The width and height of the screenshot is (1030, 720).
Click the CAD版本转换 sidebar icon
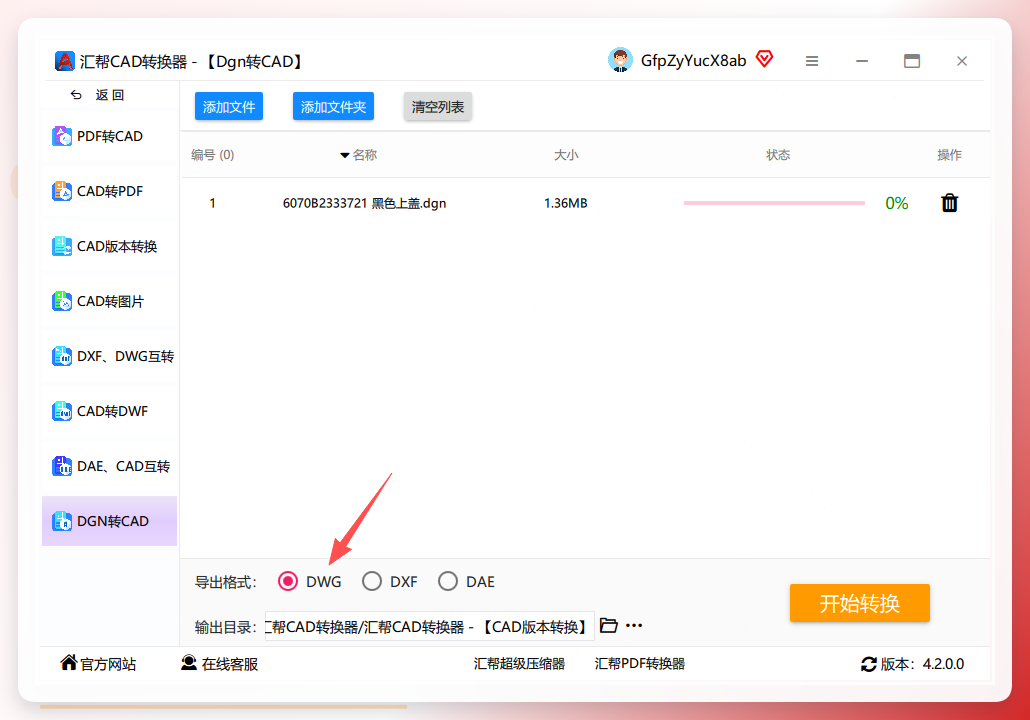click(62, 246)
